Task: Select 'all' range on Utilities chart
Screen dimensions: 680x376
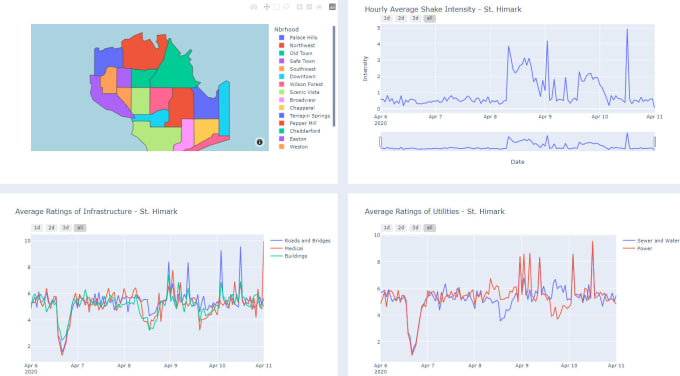Action: point(429,228)
